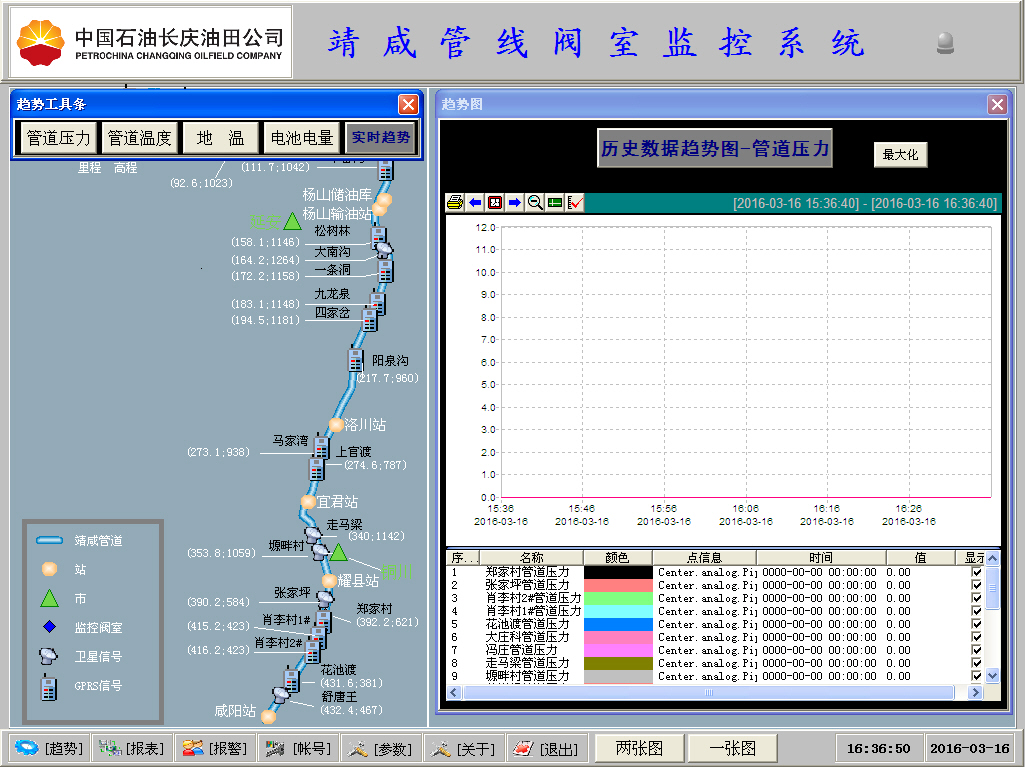This screenshot has height=767, width=1025.
Task: Uncheck display box for 大庄科管道压力
Action: pyautogui.click(x=977, y=638)
